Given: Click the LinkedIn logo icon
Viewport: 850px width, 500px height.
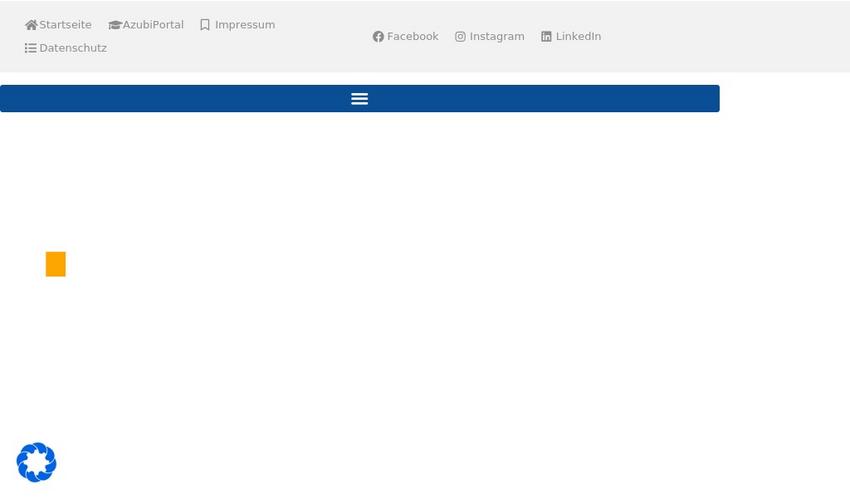Looking at the screenshot, I should pyautogui.click(x=546, y=37).
